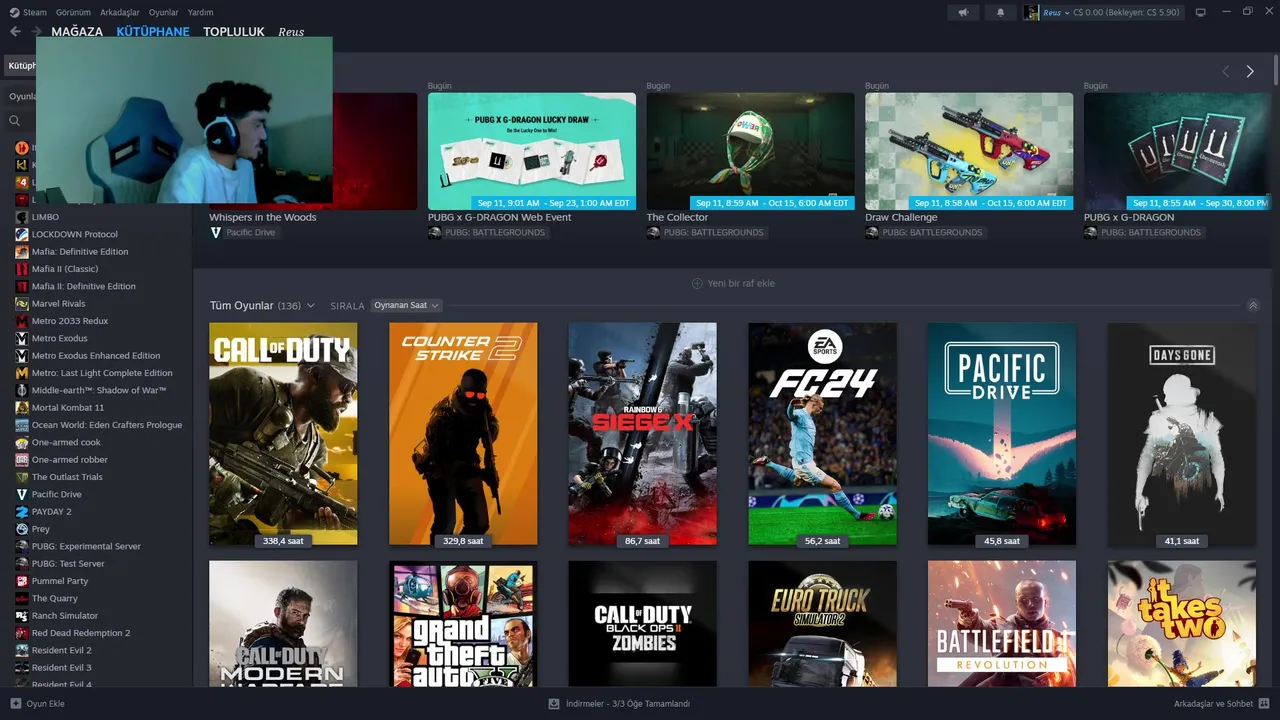The height and width of the screenshot is (720, 1280).
Task: Open İndirmeler download status
Action: pyautogui.click(x=619, y=703)
